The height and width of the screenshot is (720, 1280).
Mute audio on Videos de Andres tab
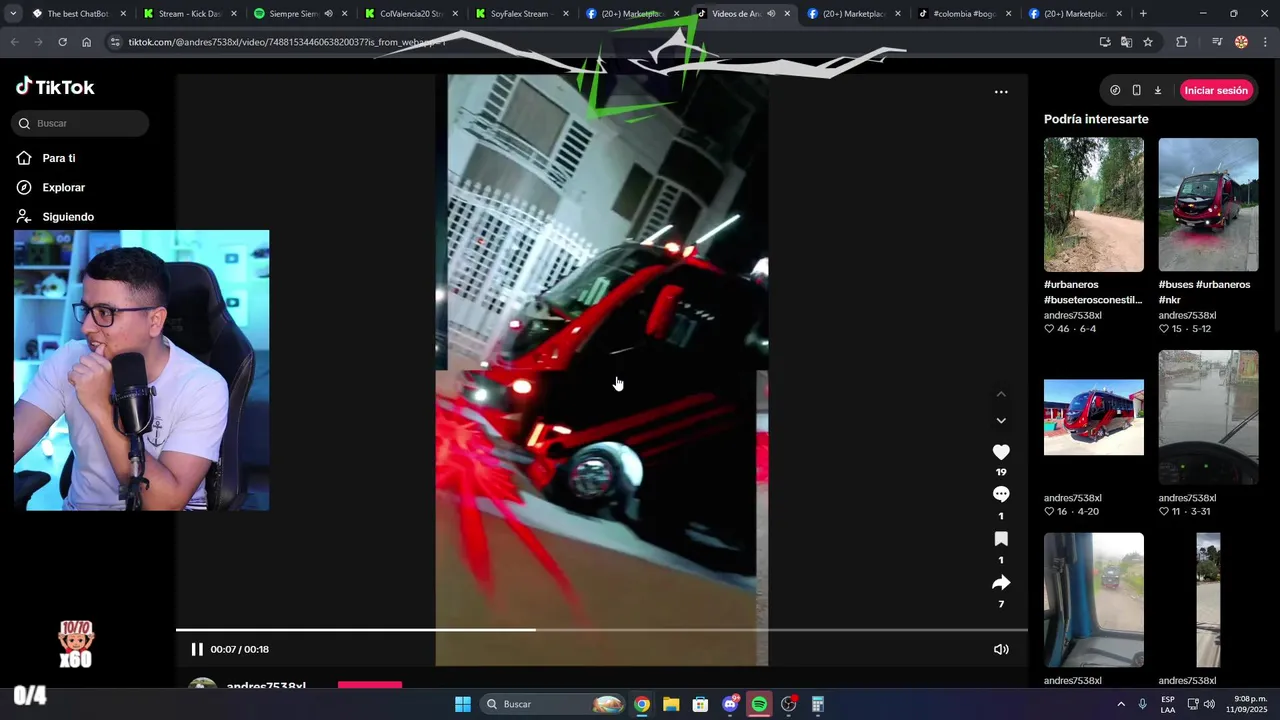point(771,14)
